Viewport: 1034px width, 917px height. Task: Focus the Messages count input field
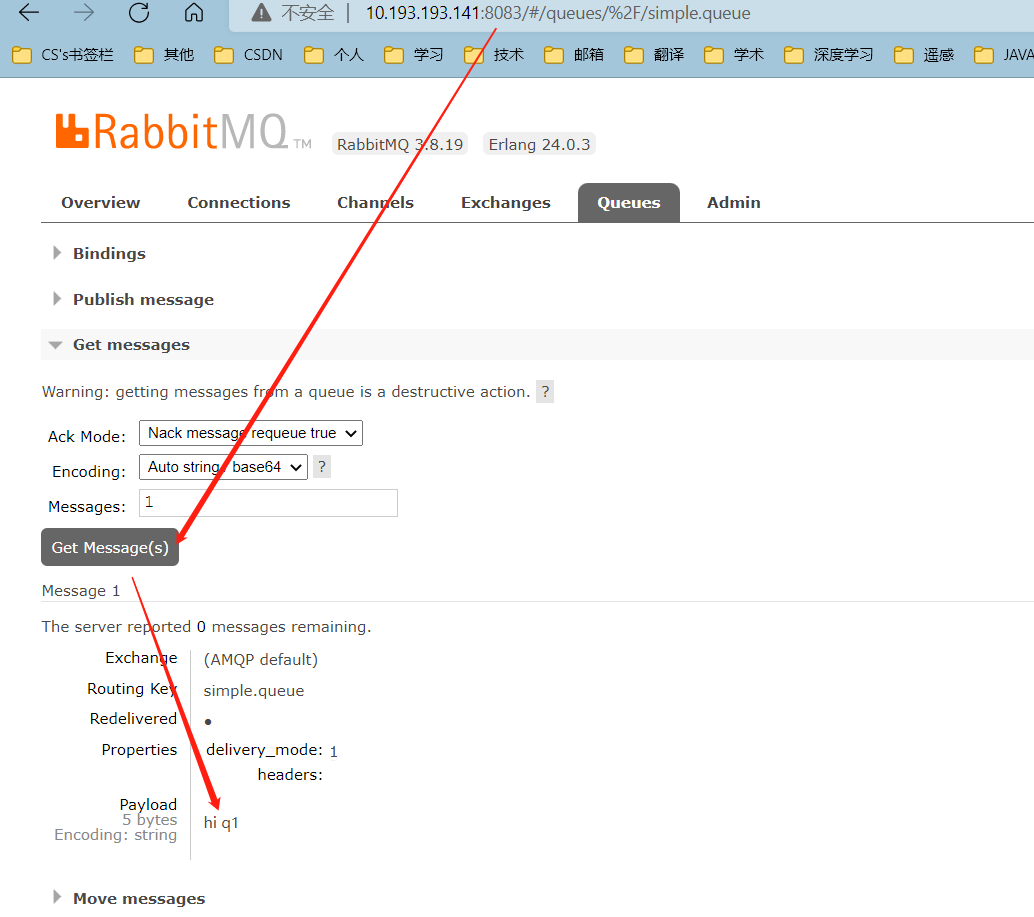click(x=268, y=503)
